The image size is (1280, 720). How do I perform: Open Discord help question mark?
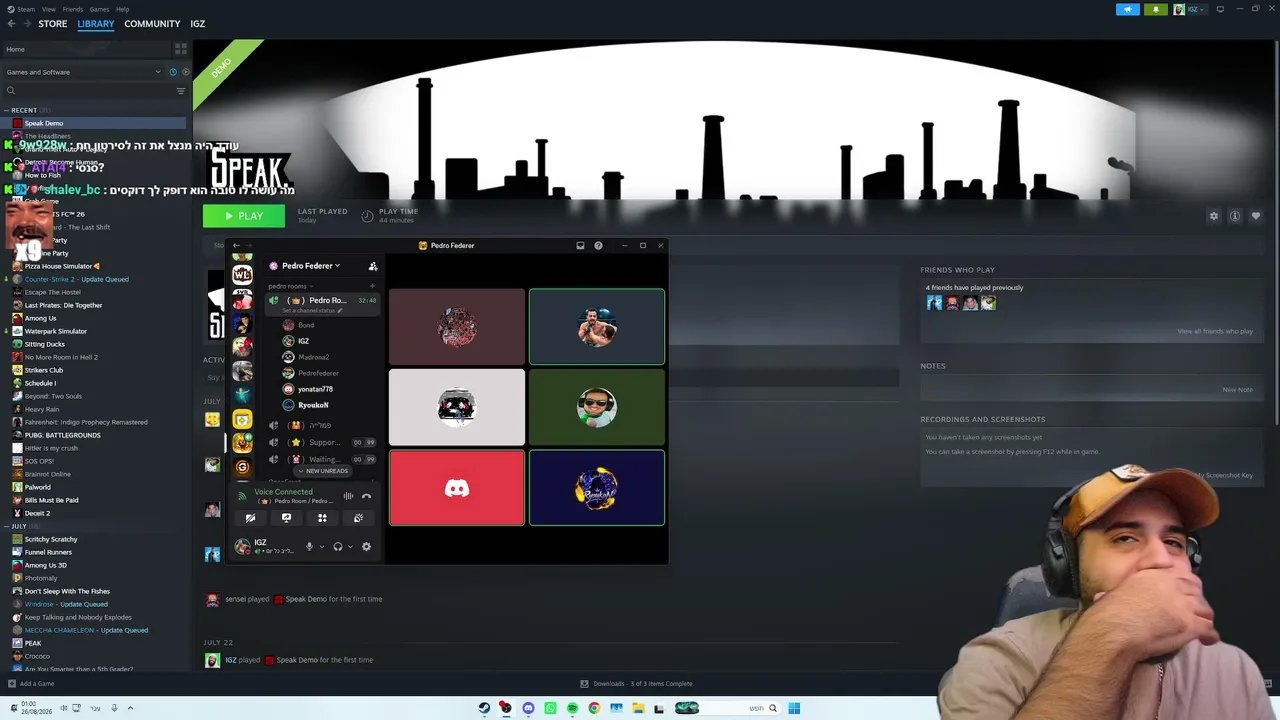[598, 245]
